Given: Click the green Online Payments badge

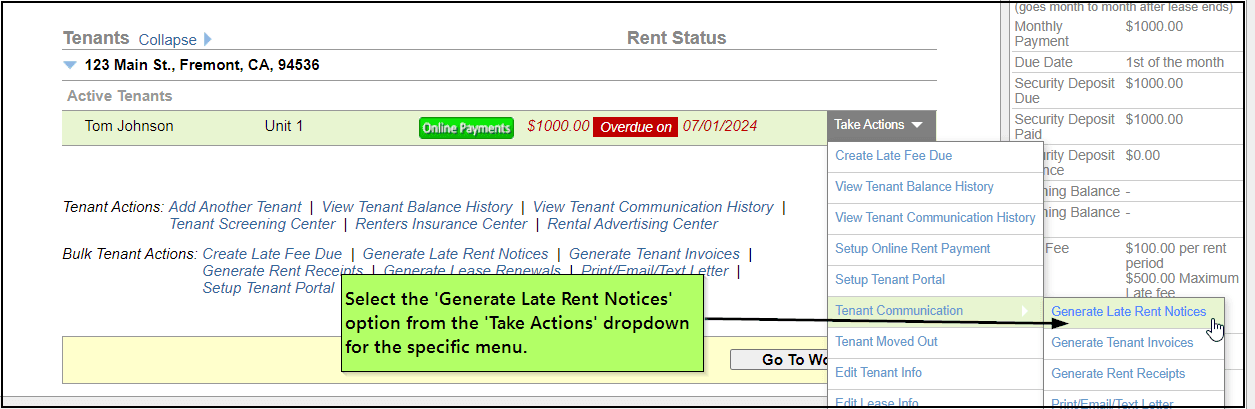Looking at the screenshot, I should click(466, 128).
